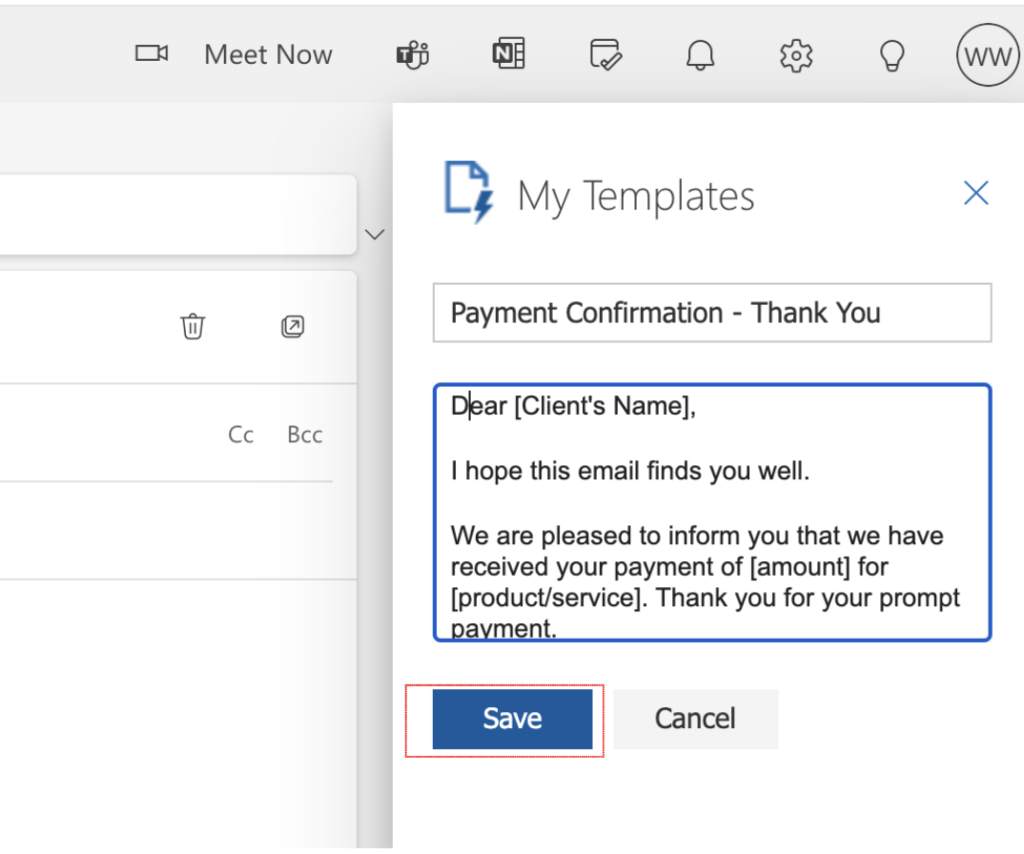This screenshot has height=854, width=1024.
Task: Pop out the message to a new window
Action: pyautogui.click(x=292, y=326)
